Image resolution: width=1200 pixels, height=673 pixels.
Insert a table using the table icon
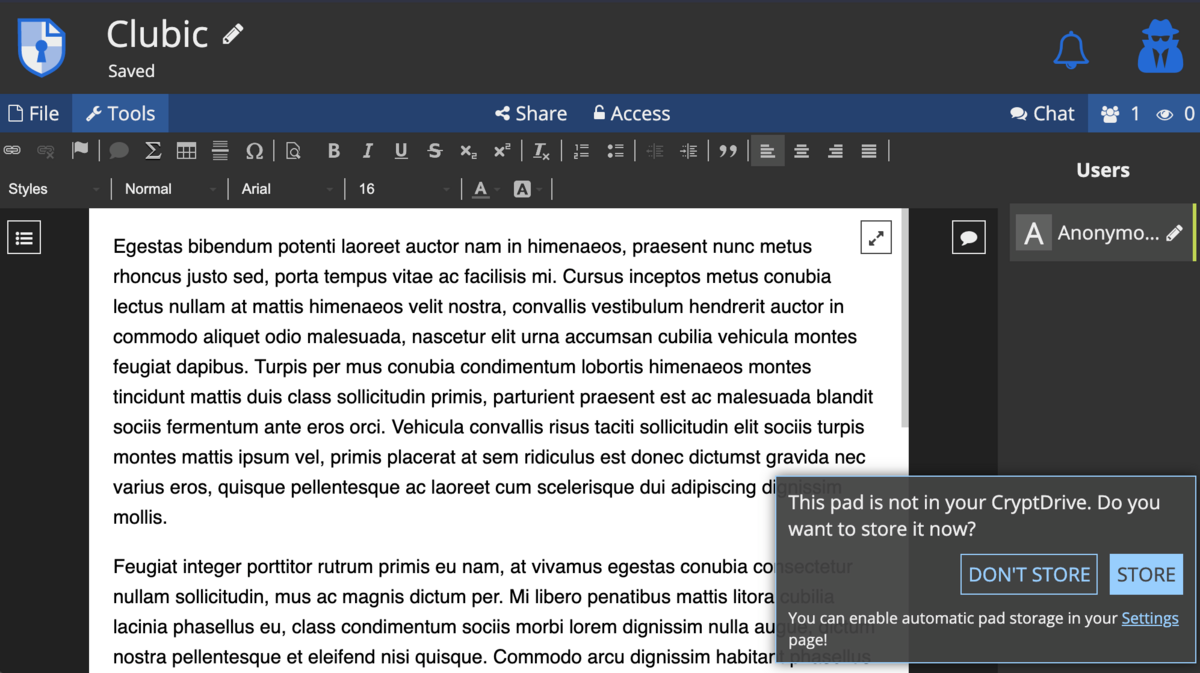(x=186, y=151)
